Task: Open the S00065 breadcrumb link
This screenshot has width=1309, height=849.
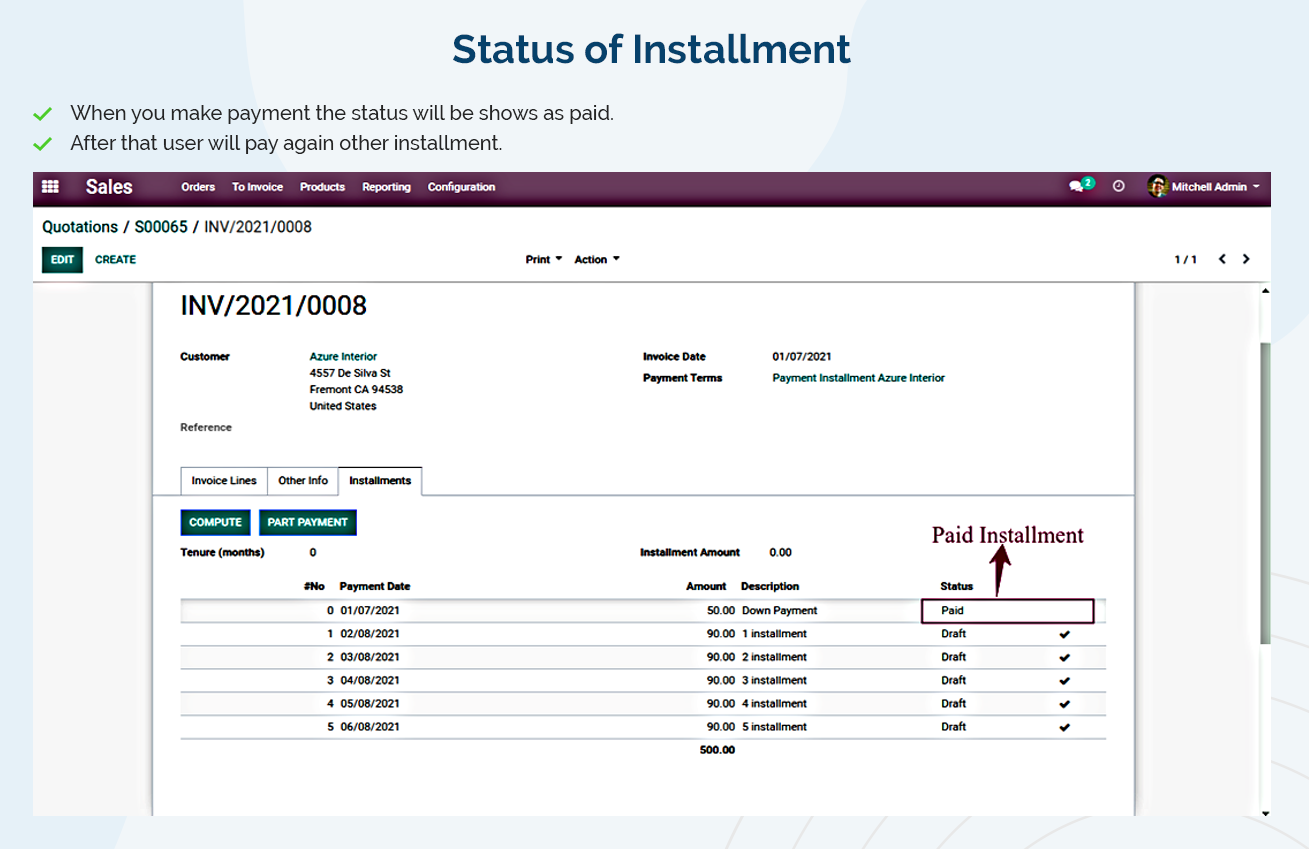Action: pyautogui.click(x=161, y=227)
